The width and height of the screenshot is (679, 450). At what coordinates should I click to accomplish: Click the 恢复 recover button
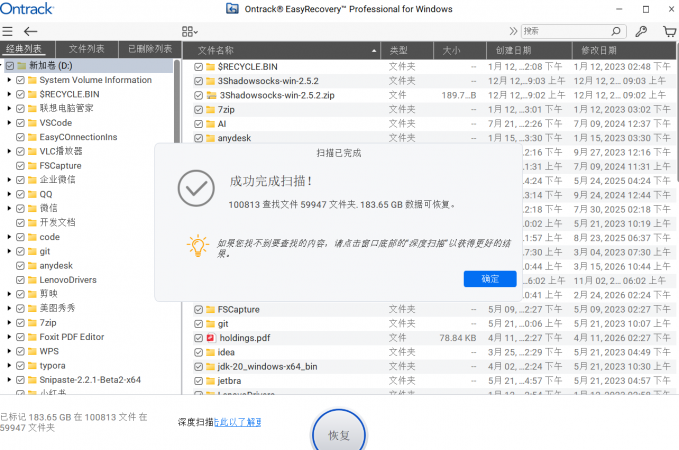(x=339, y=434)
